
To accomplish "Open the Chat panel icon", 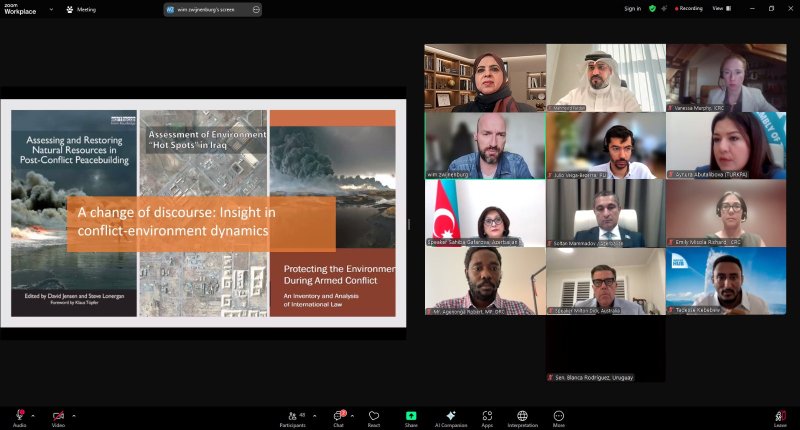I will coord(338,416).
